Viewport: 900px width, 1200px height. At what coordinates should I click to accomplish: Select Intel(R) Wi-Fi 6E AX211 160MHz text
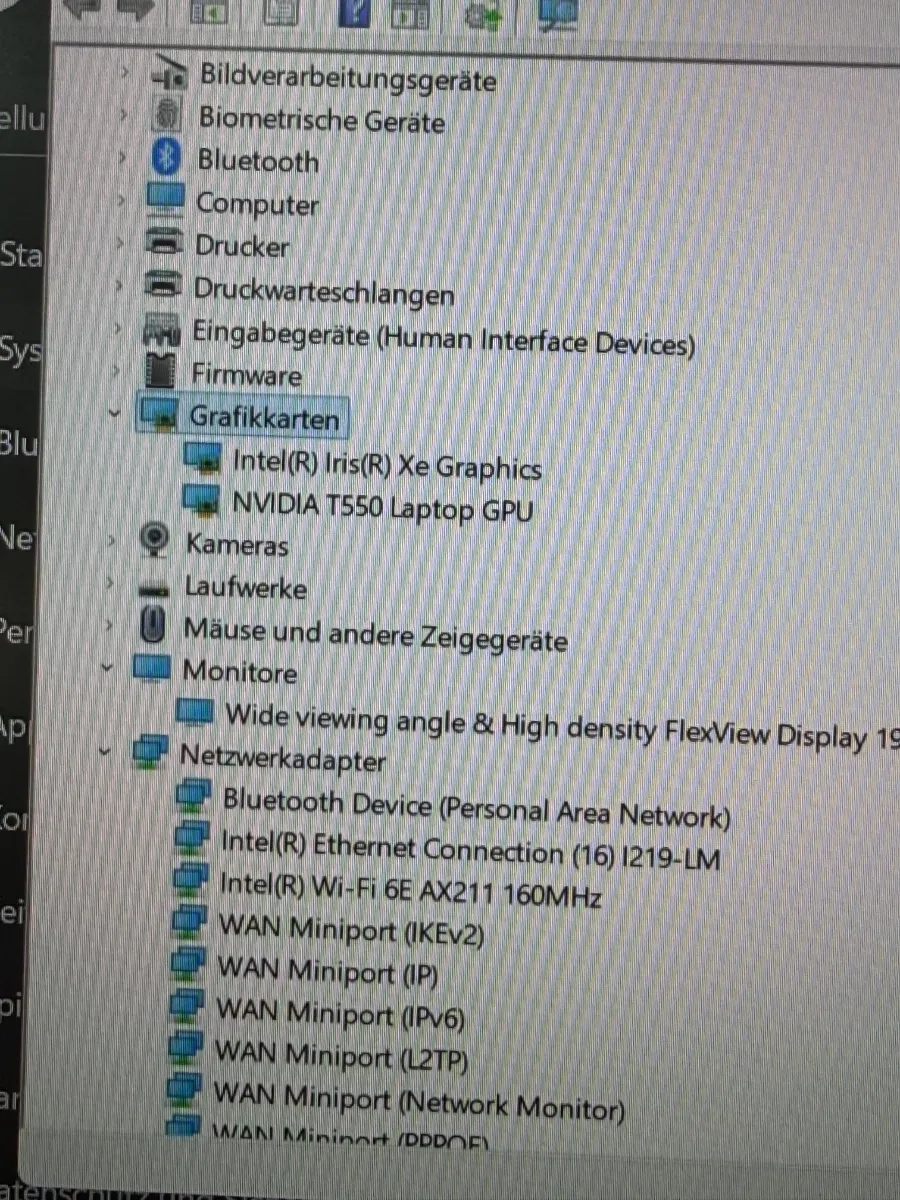(x=410, y=889)
